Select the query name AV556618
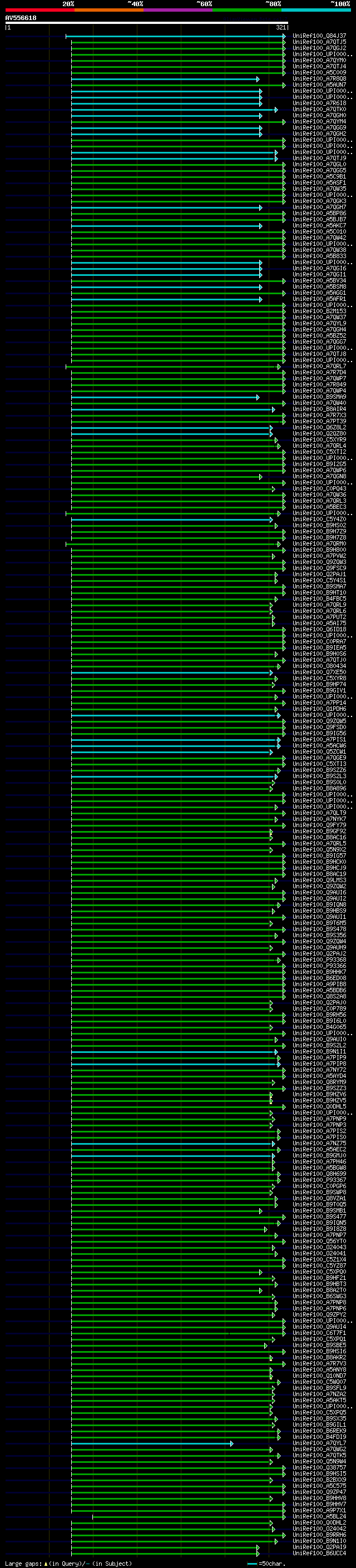 click(x=21, y=18)
